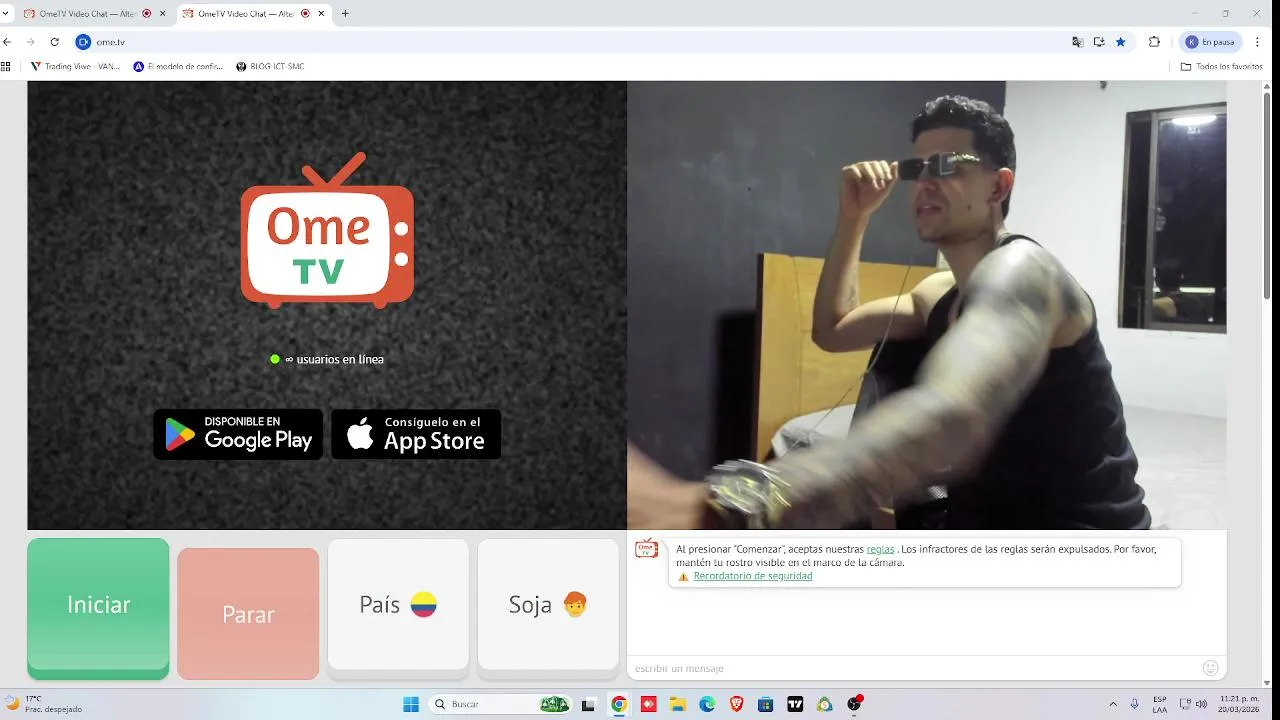Screen dimensions: 1280x720
Task: Stop the chat with Parar button
Action: pyautogui.click(x=248, y=614)
